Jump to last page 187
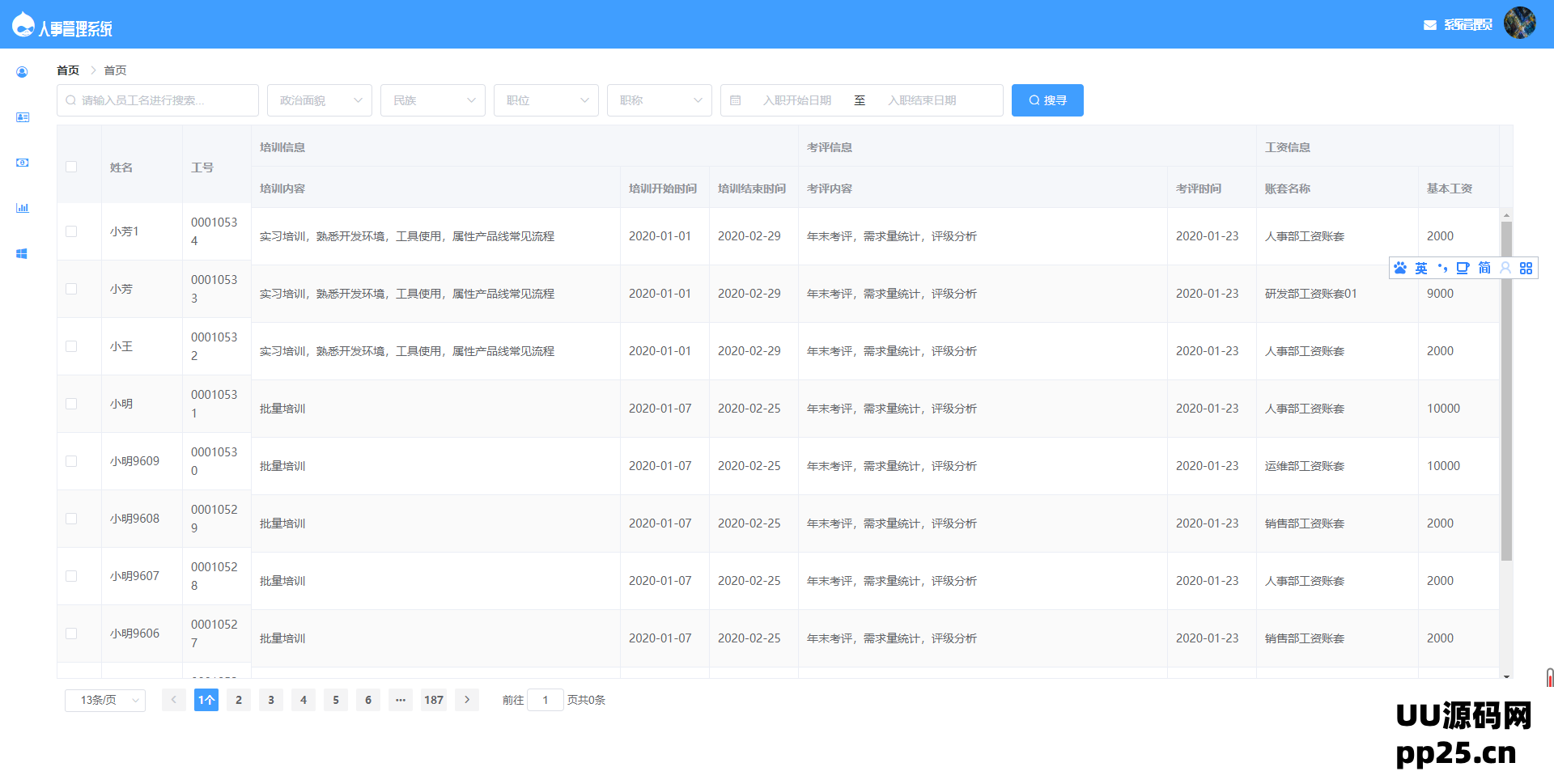This screenshot has height=784, width=1554. (x=434, y=700)
